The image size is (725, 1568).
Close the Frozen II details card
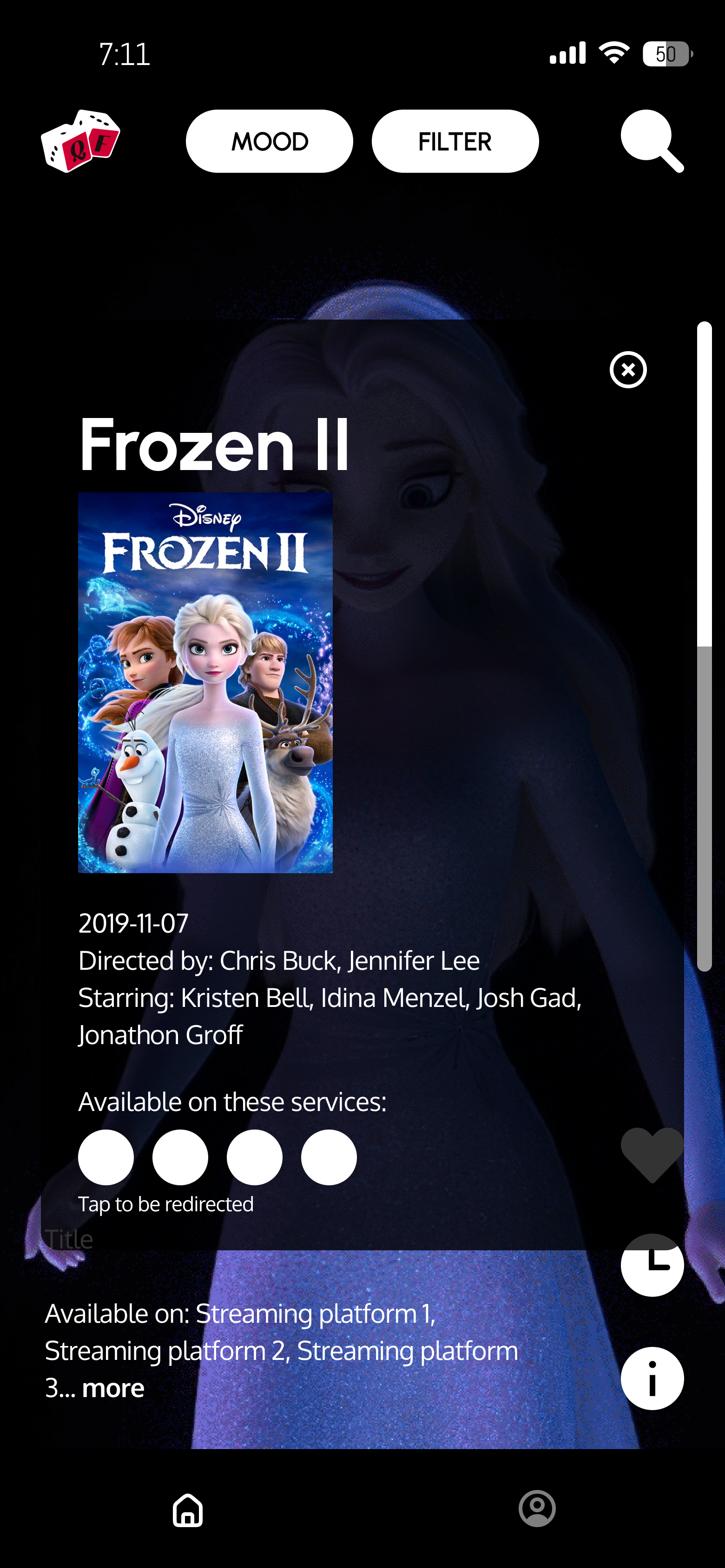628,370
